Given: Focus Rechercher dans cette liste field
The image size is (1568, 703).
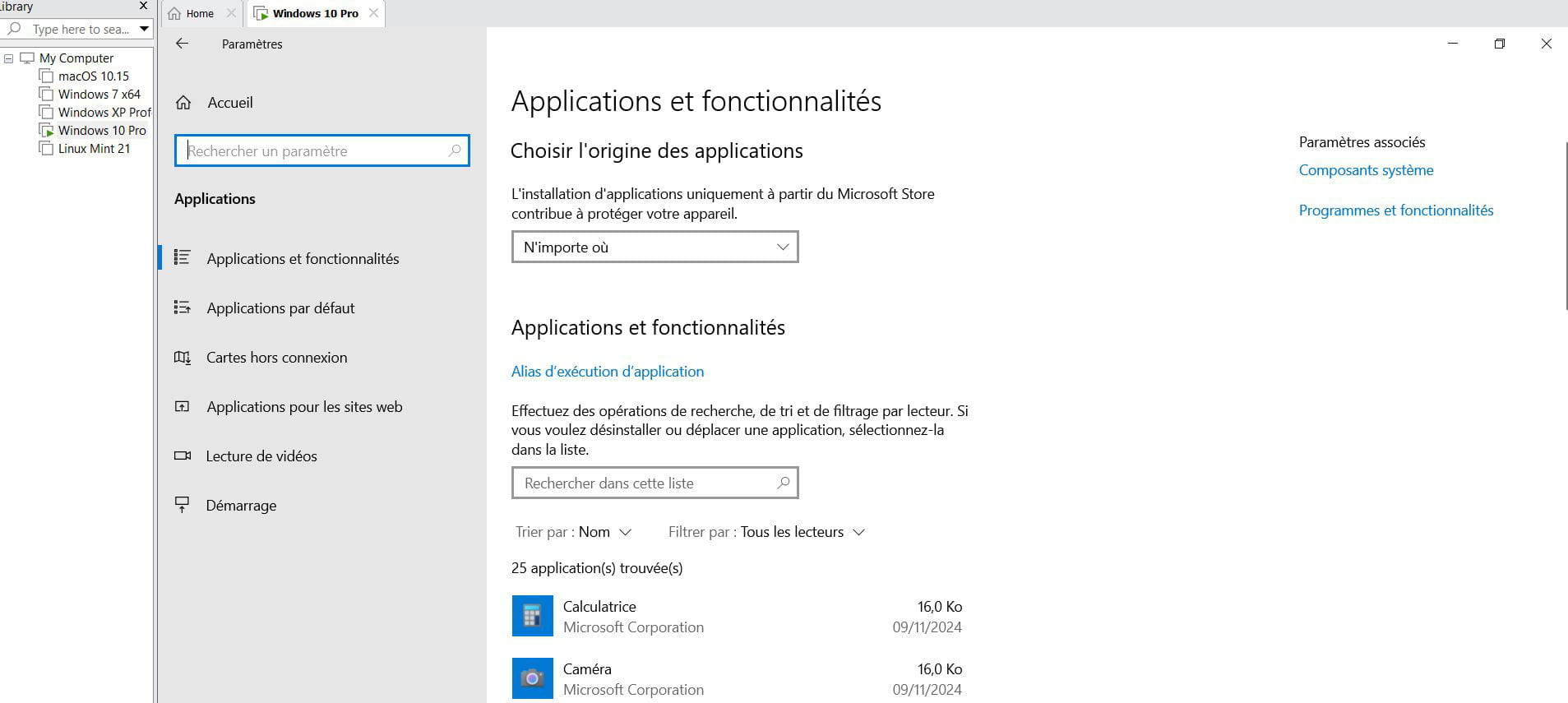Looking at the screenshot, I should point(654,483).
